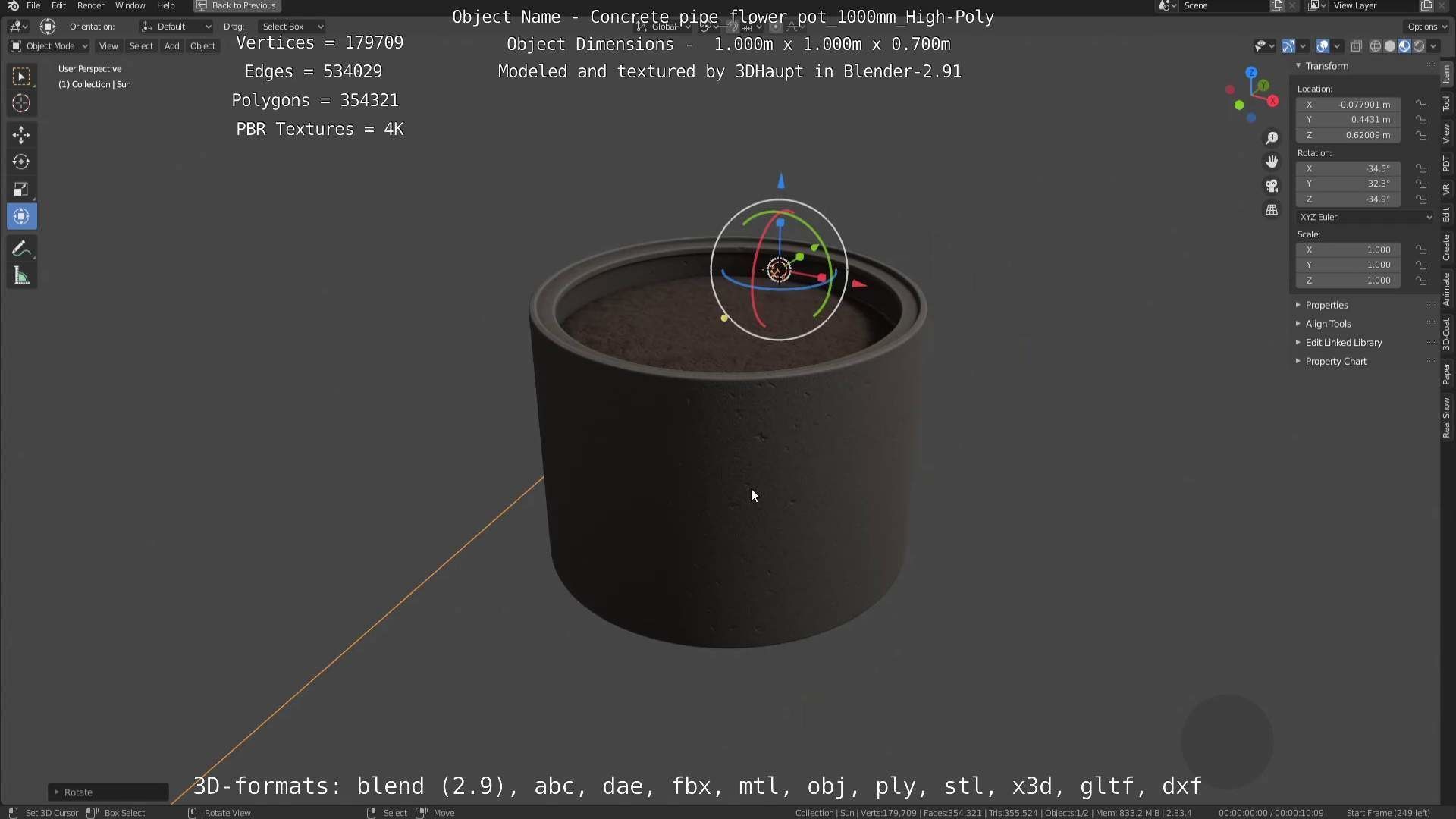Viewport: 1456px width, 819px height.
Task: Open the Drag Select Box dropdown
Action: click(x=292, y=27)
